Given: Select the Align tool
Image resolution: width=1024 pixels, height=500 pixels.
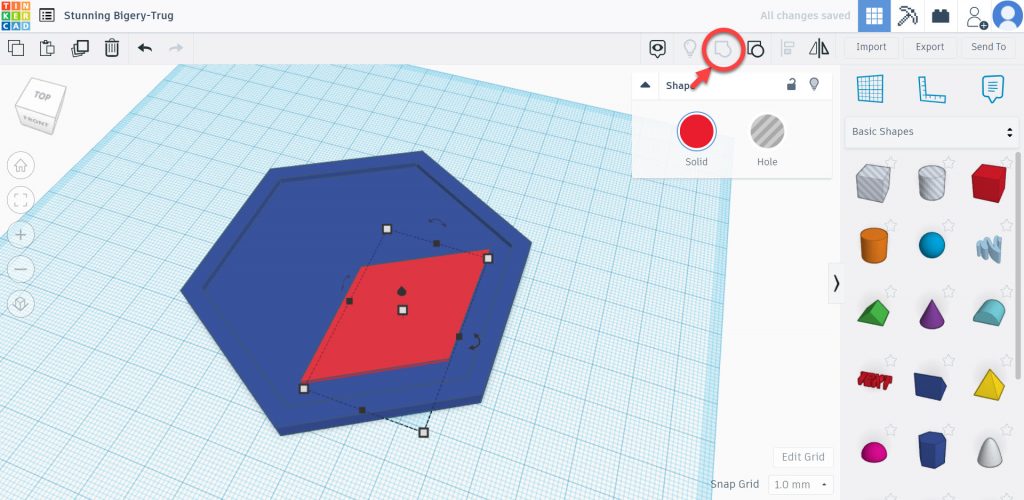Looking at the screenshot, I should click(787, 47).
